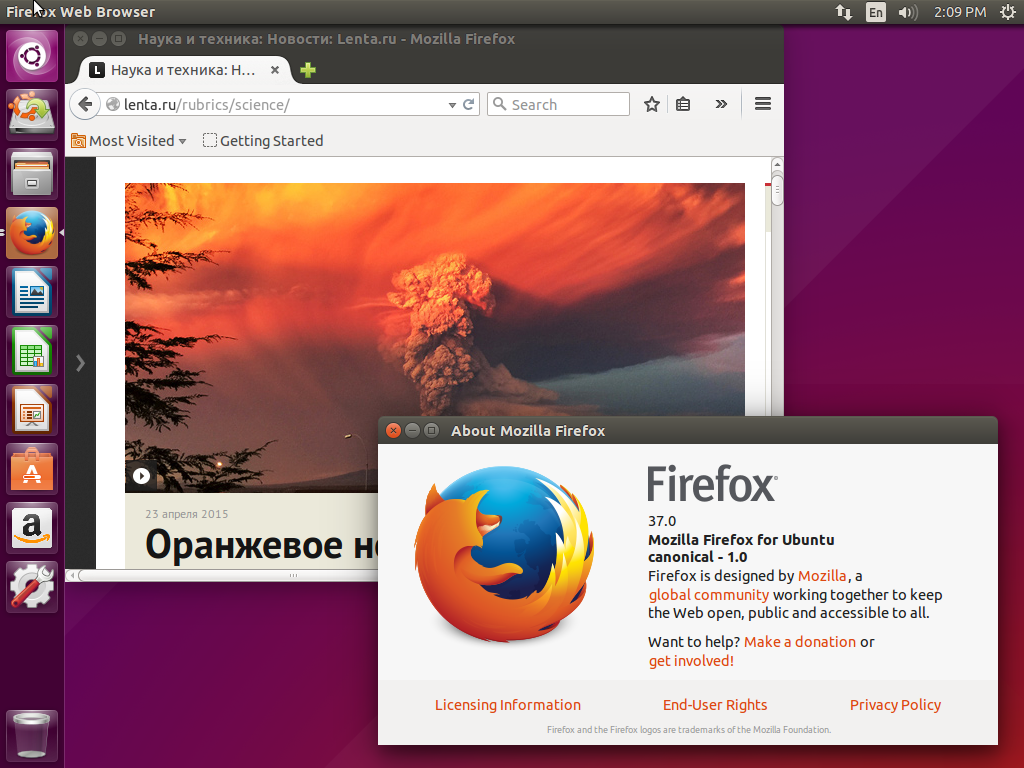Bookmark this page with the star icon

[x=651, y=104]
